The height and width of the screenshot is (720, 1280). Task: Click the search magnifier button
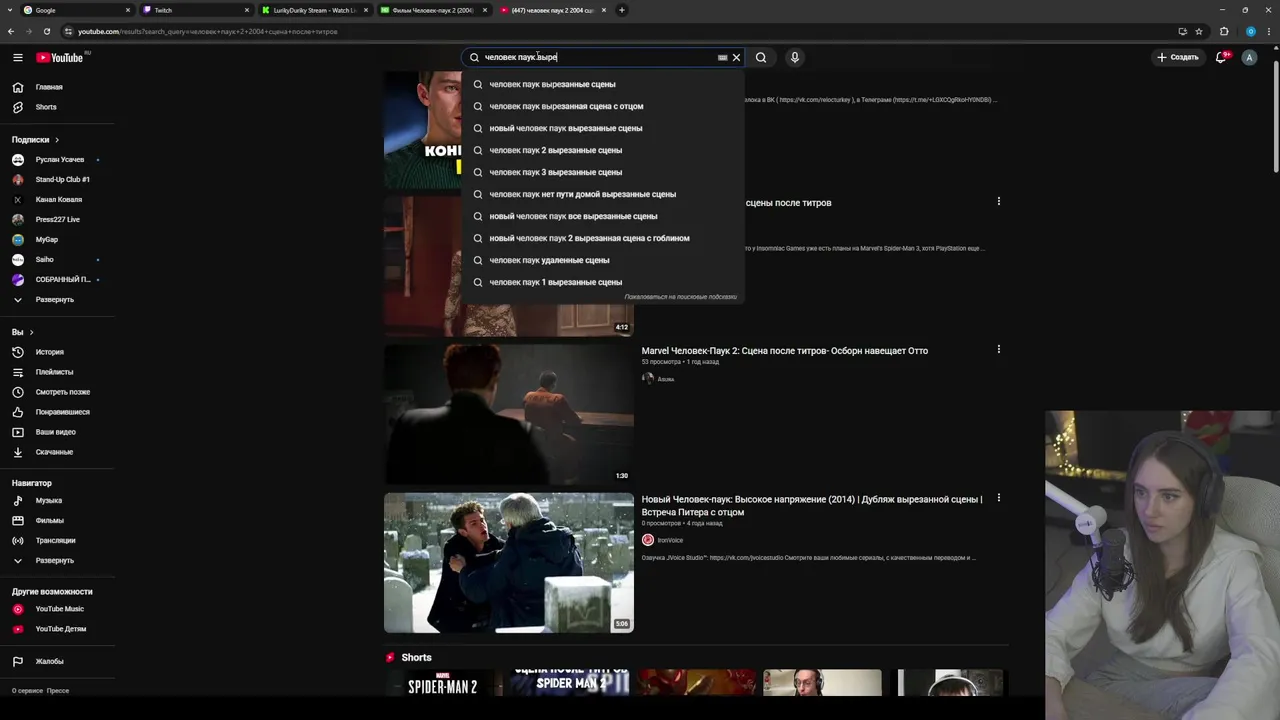coord(761,57)
